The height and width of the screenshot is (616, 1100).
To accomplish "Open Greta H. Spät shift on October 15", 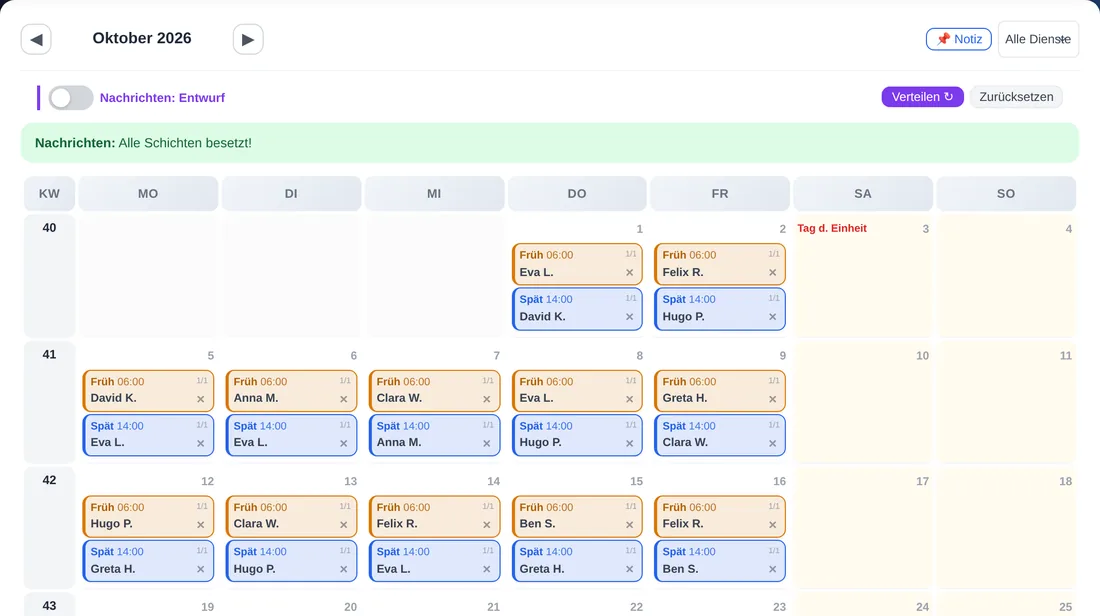I will click(577, 561).
